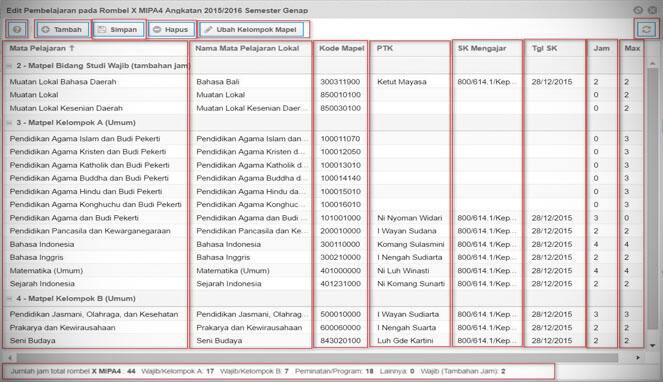
Task: Click the scroll down arrow
Action: tap(652, 346)
